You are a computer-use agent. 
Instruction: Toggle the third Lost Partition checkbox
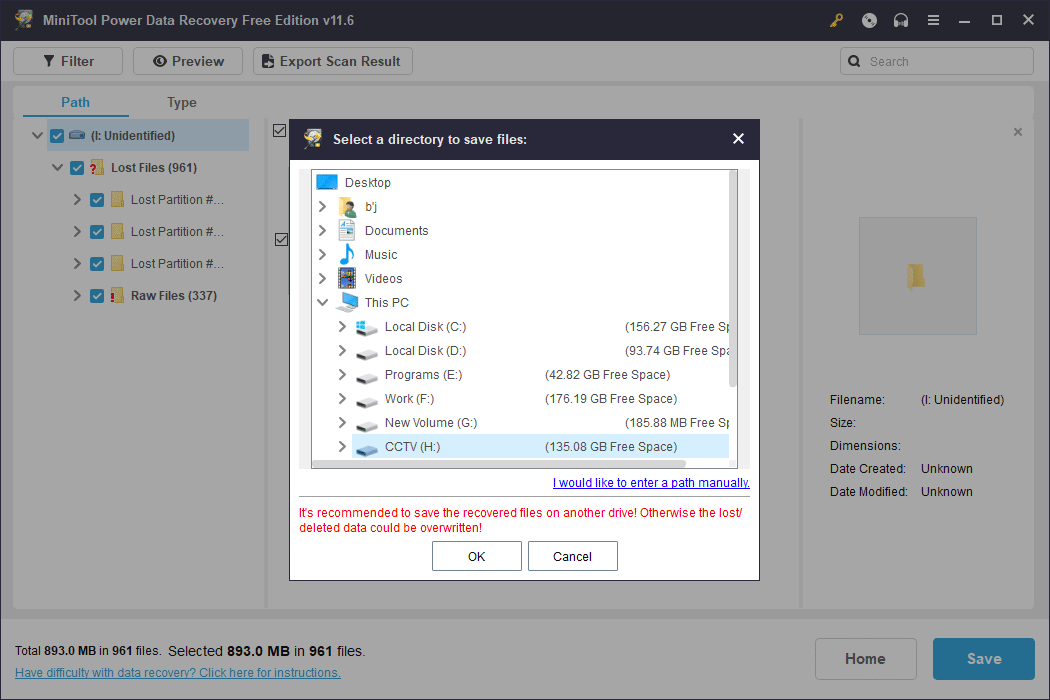pos(97,263)
